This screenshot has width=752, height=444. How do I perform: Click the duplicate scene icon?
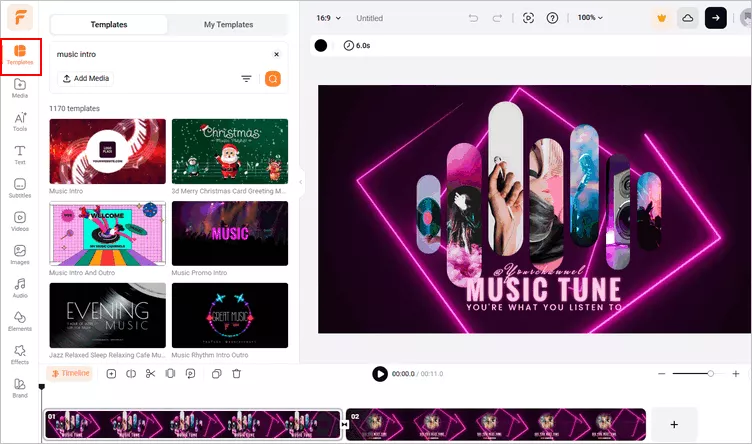217,374
